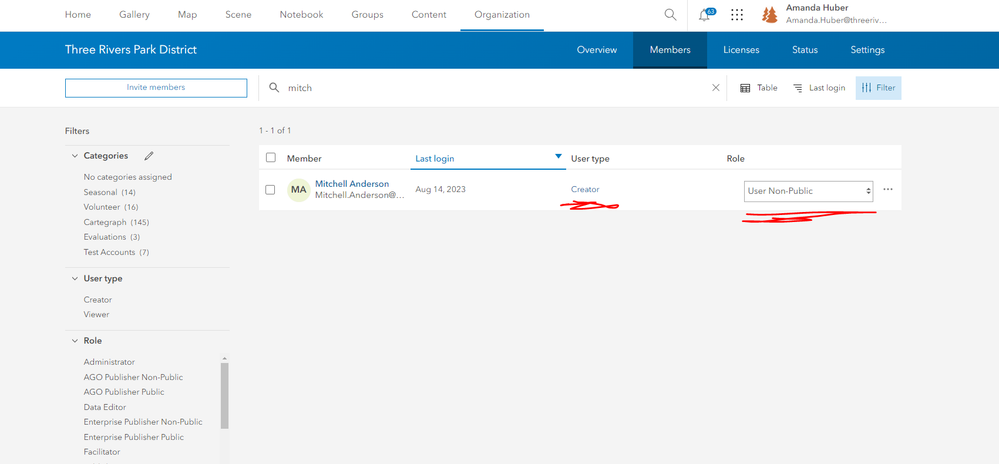Open the Map tab
This screenshot has height=464, width=999.
[x=187, y=15]
